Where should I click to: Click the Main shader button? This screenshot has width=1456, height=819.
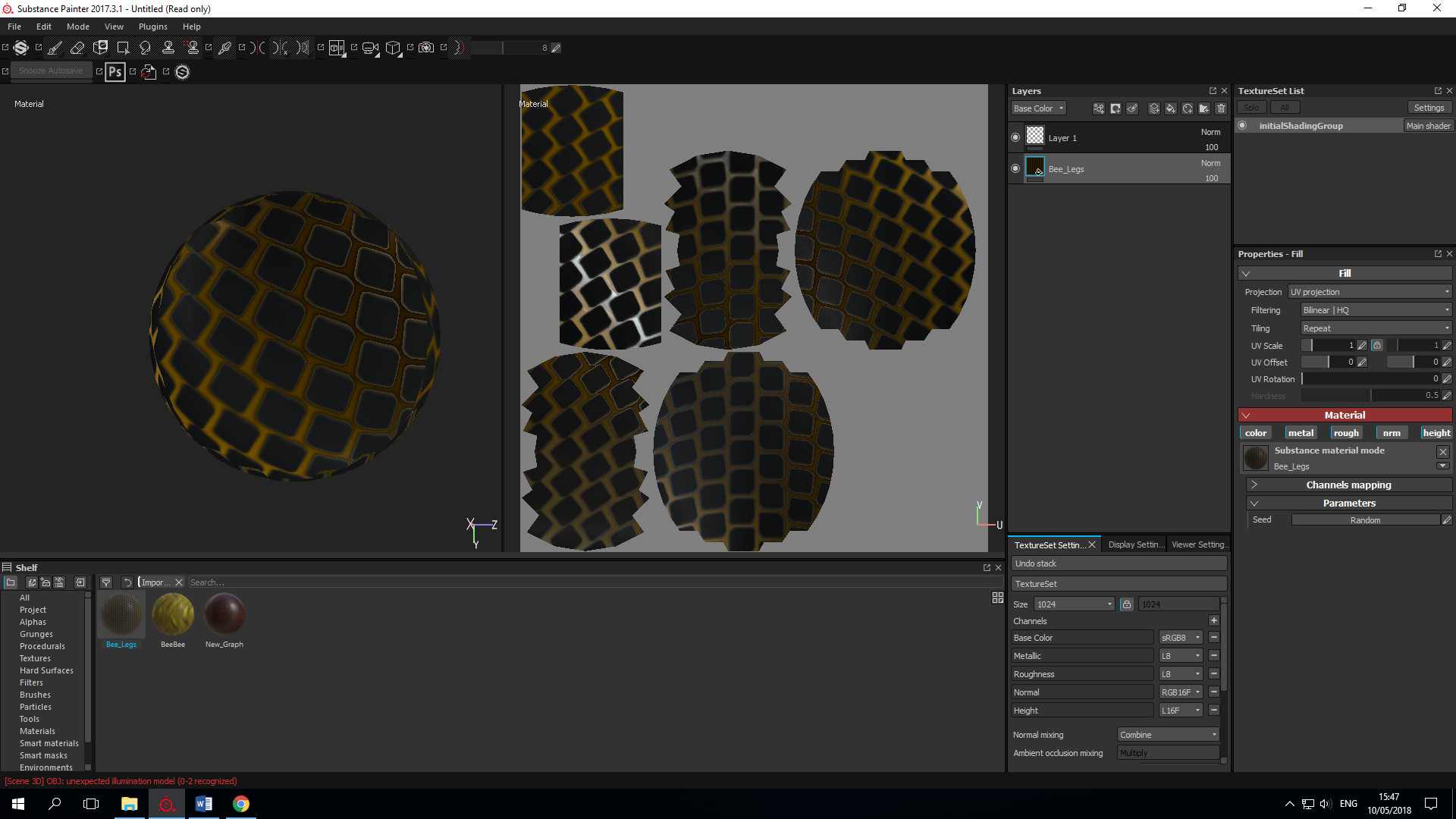[1428, 126]
